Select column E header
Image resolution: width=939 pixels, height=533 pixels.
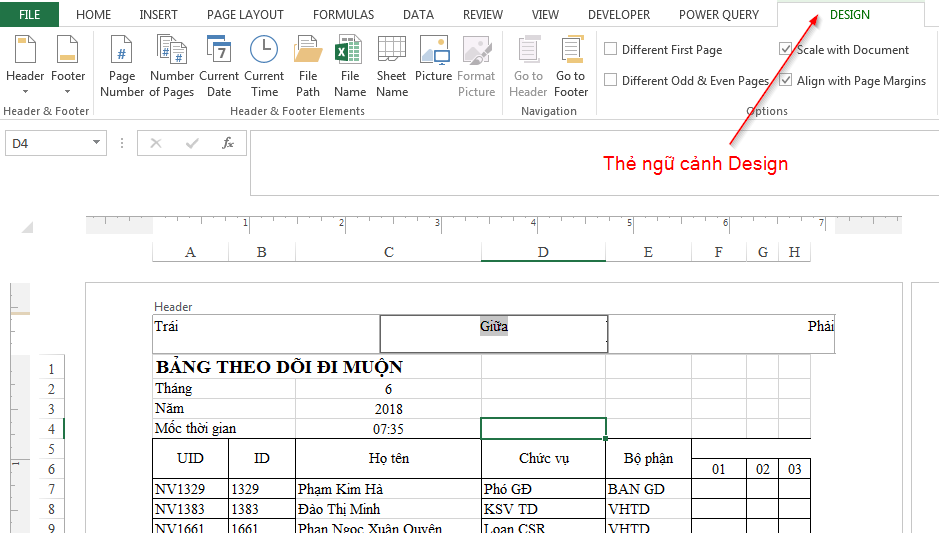(648, 252)
